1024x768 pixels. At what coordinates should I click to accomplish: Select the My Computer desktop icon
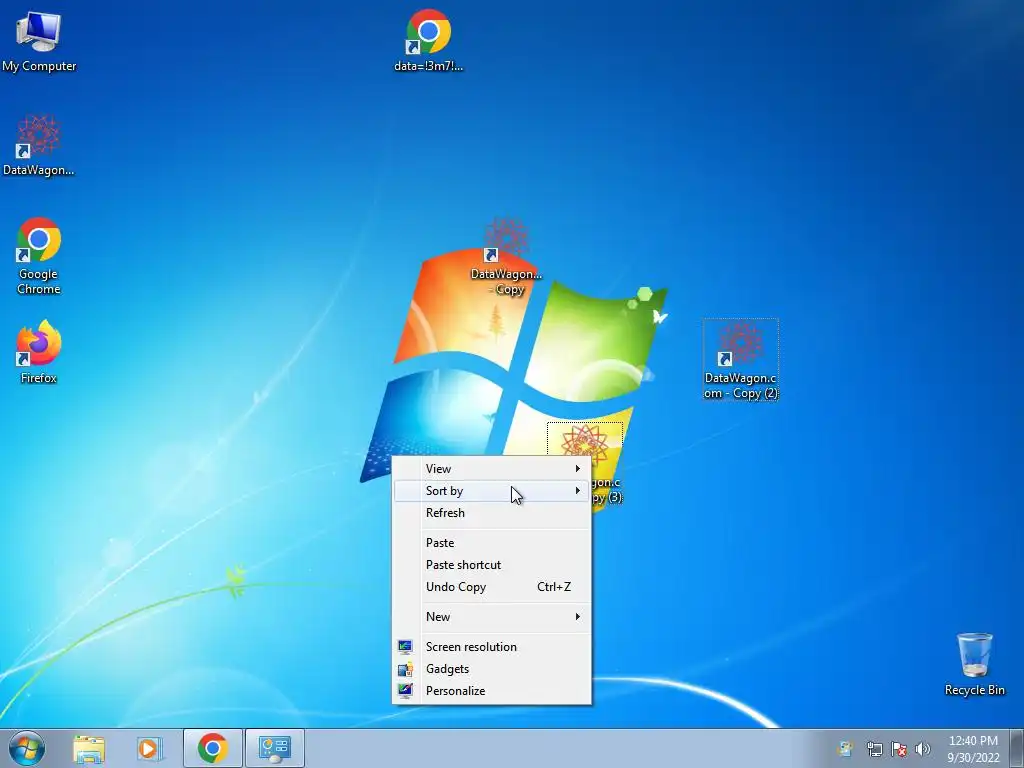(x=39, y=40)
